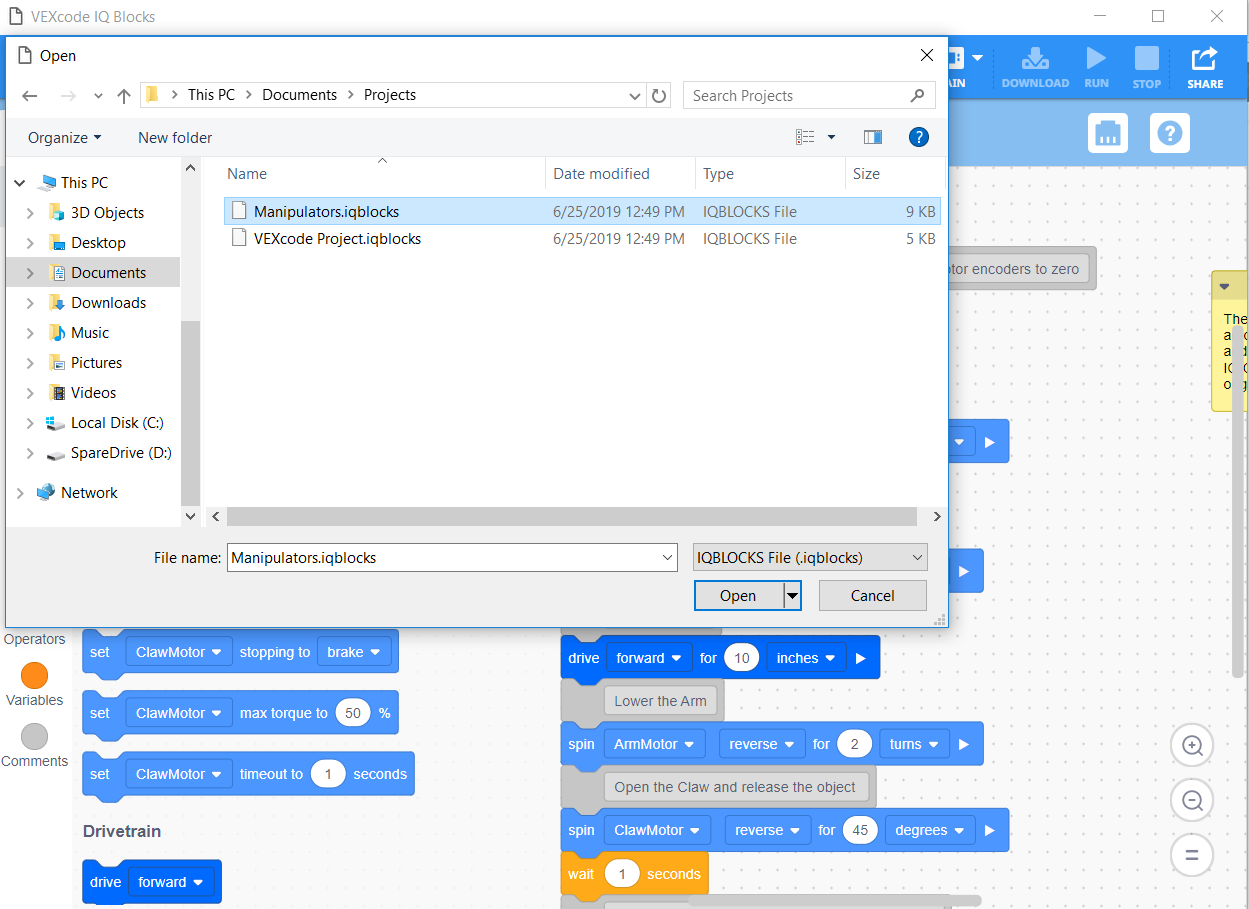Viewport: 1249px width, 909px height.
Task: Click play arrow on spin ArmMotor reverse block
Action: pos(964,744)
